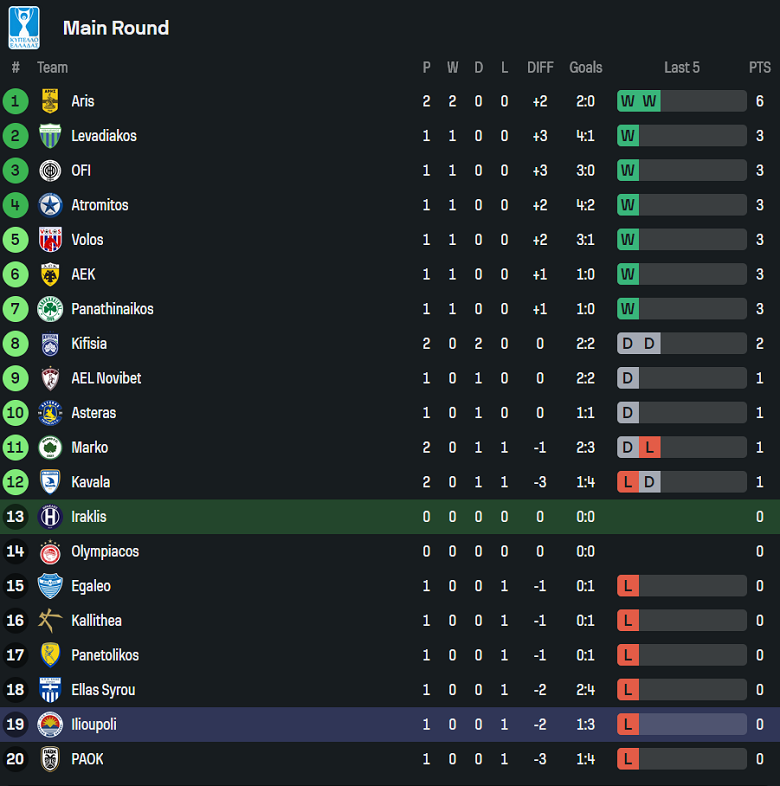
Task: Click Marko's red L result badge
Action: 650,448
